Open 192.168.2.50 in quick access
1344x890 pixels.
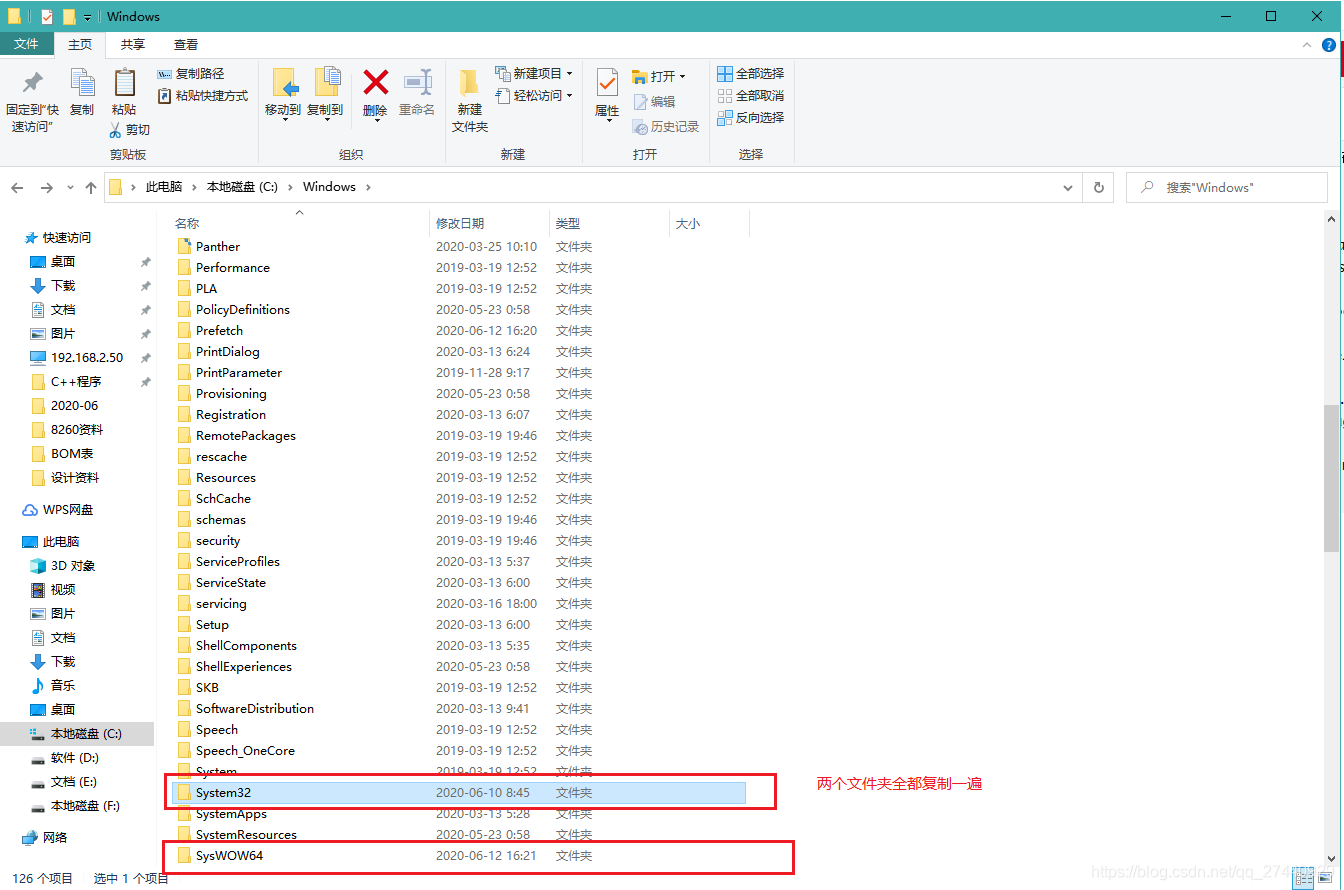[x=87, y=358]
